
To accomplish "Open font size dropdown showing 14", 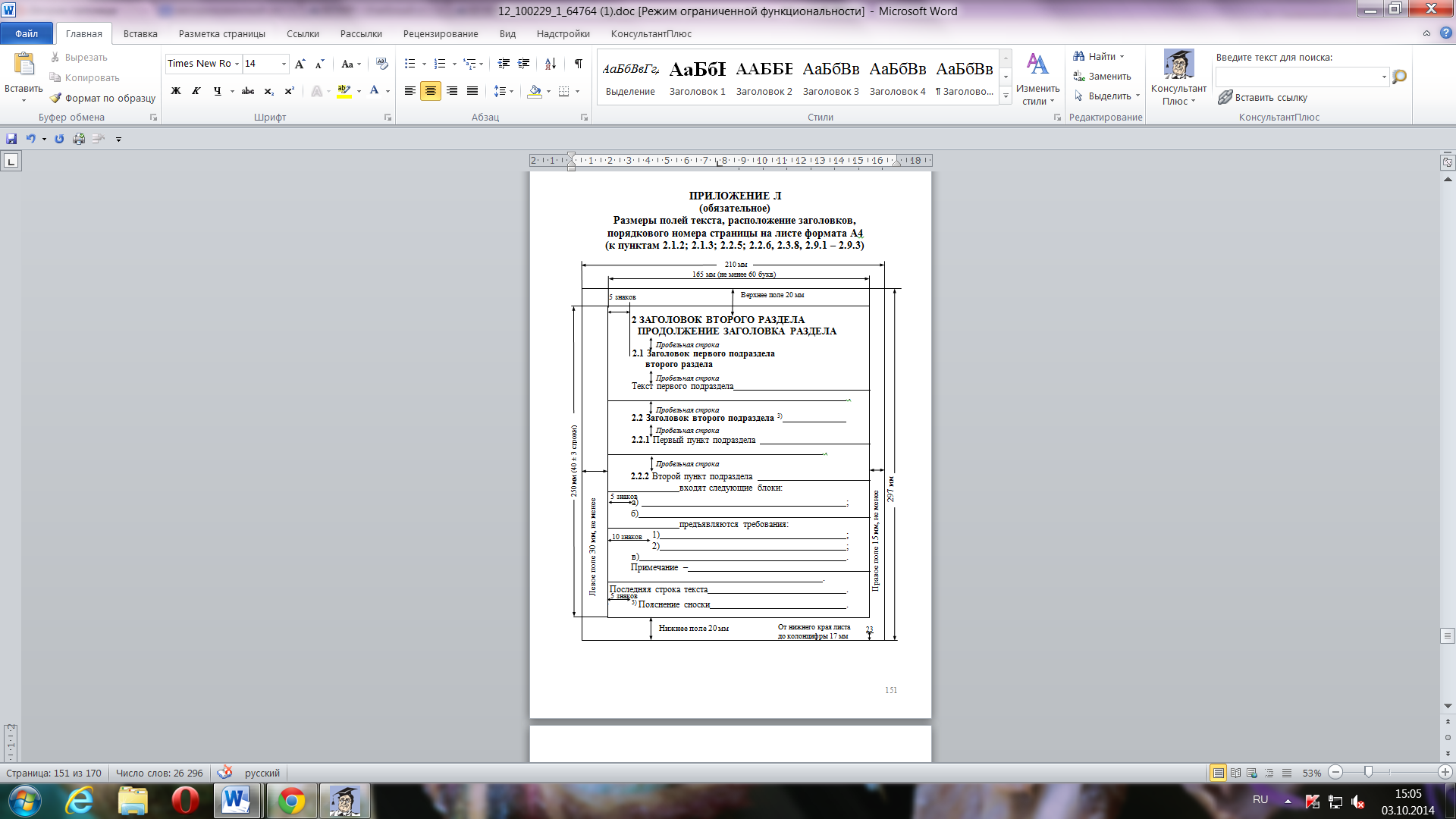I will (284, 64).
